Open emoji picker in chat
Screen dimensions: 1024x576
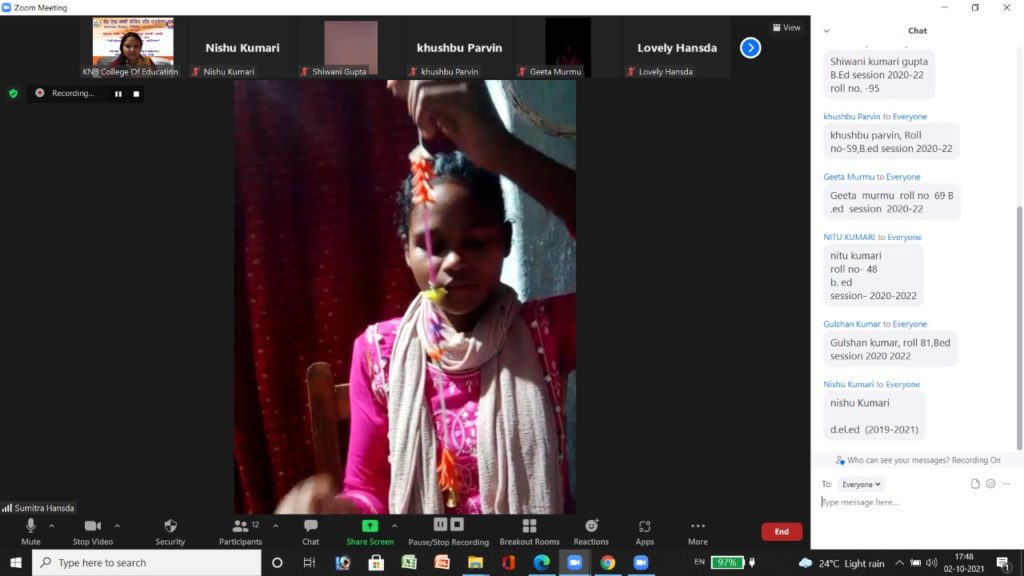pyautogui.click(x=991, y=484)
